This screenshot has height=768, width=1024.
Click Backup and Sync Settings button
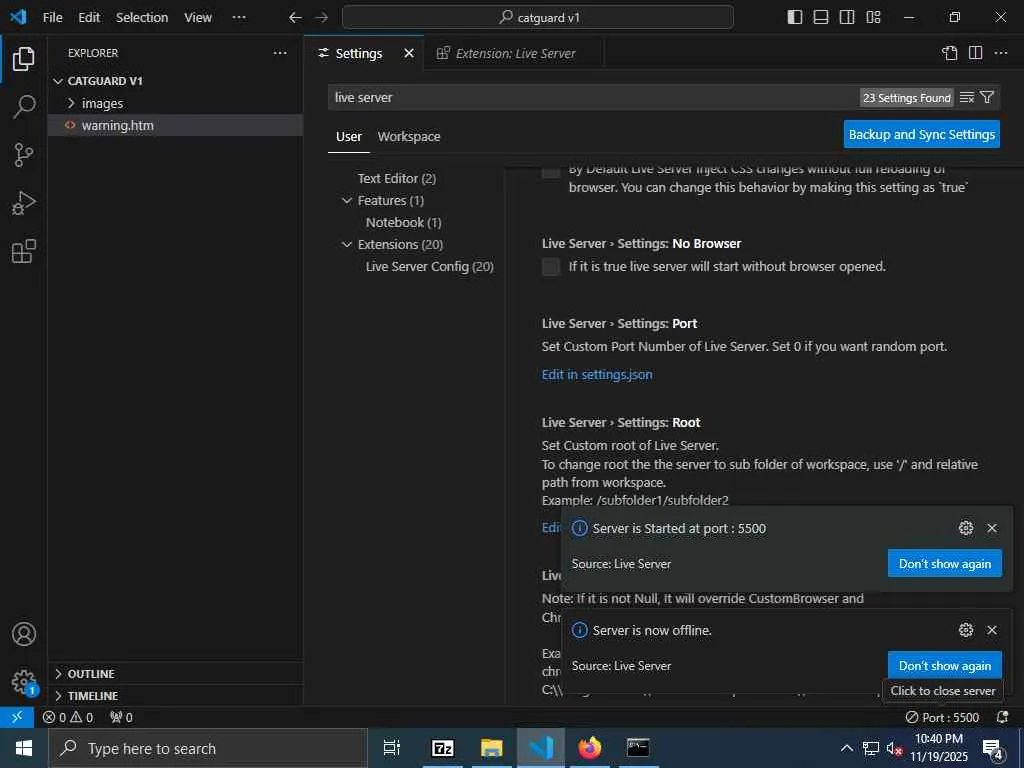pos(921,134)
